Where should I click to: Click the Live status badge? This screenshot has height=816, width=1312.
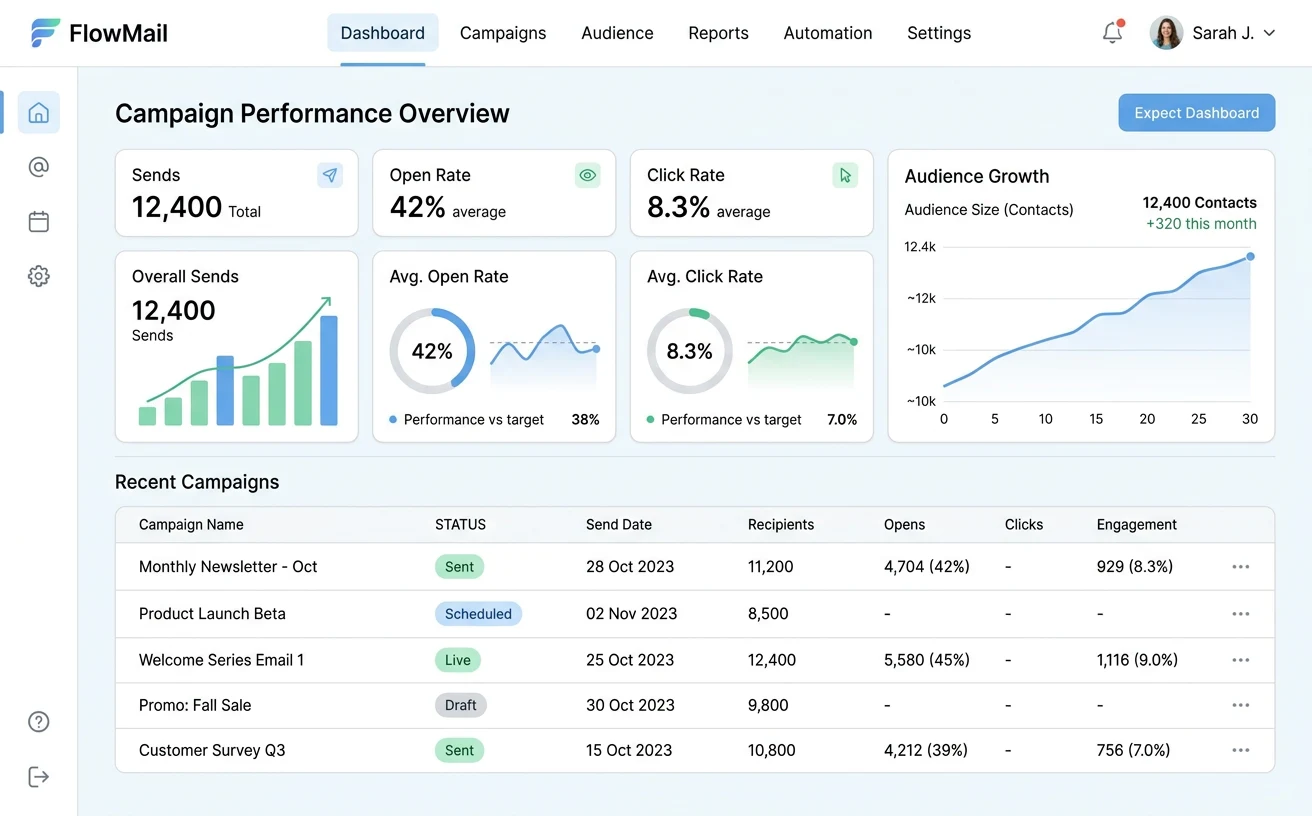tap(458, 660)
